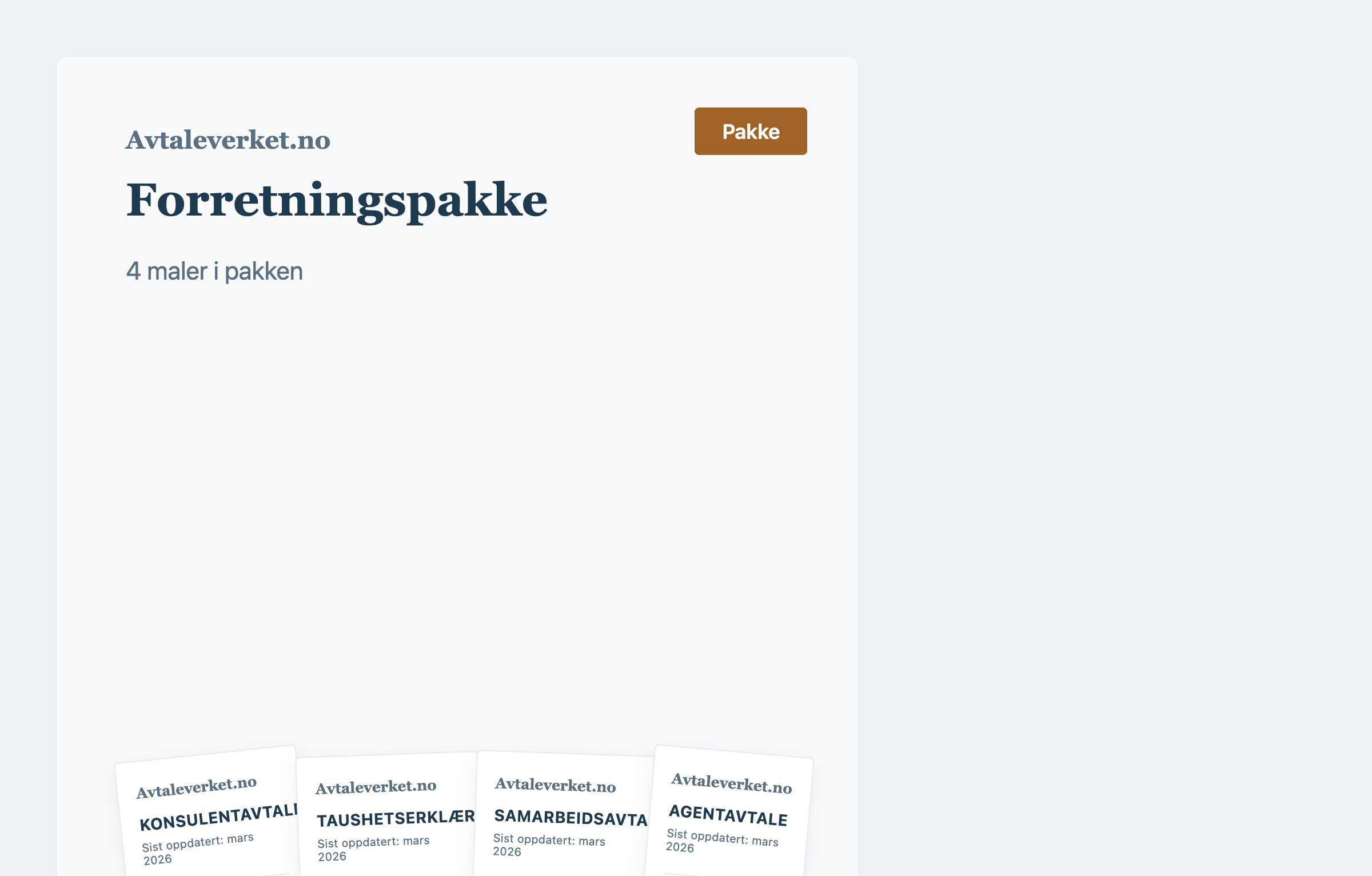Open the Avtaleverket.no header link
This screenshot has height=876, width=1372.
[228, 139]
